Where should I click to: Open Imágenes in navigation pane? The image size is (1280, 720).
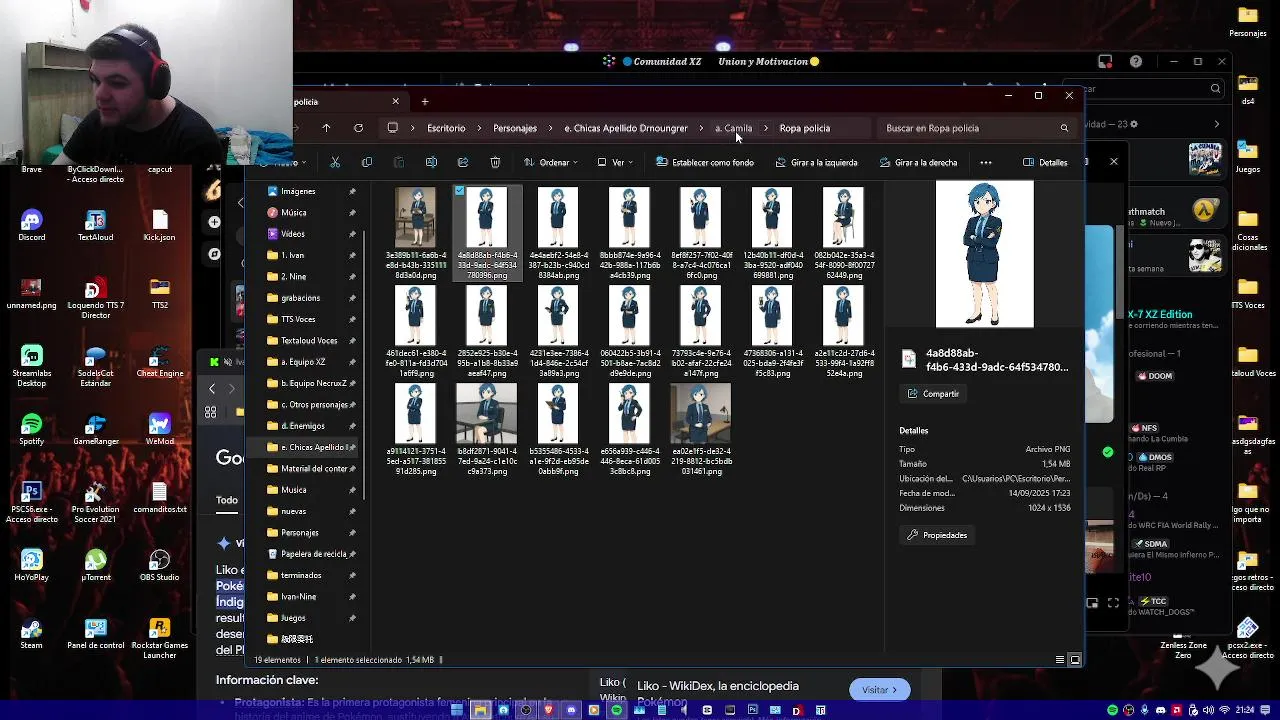click(x=298, y=191)
